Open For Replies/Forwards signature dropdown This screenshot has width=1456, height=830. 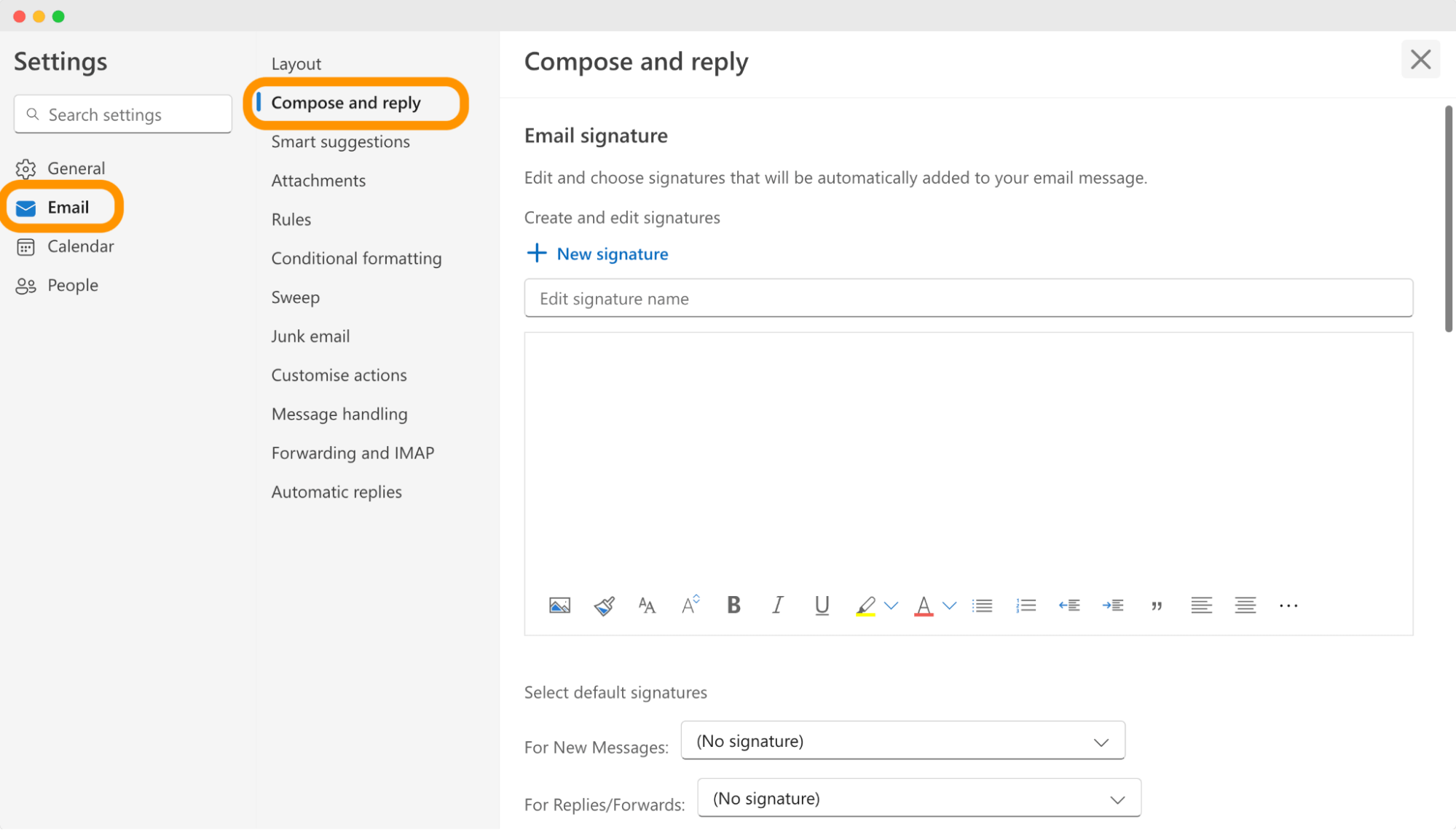coord(919,799)
